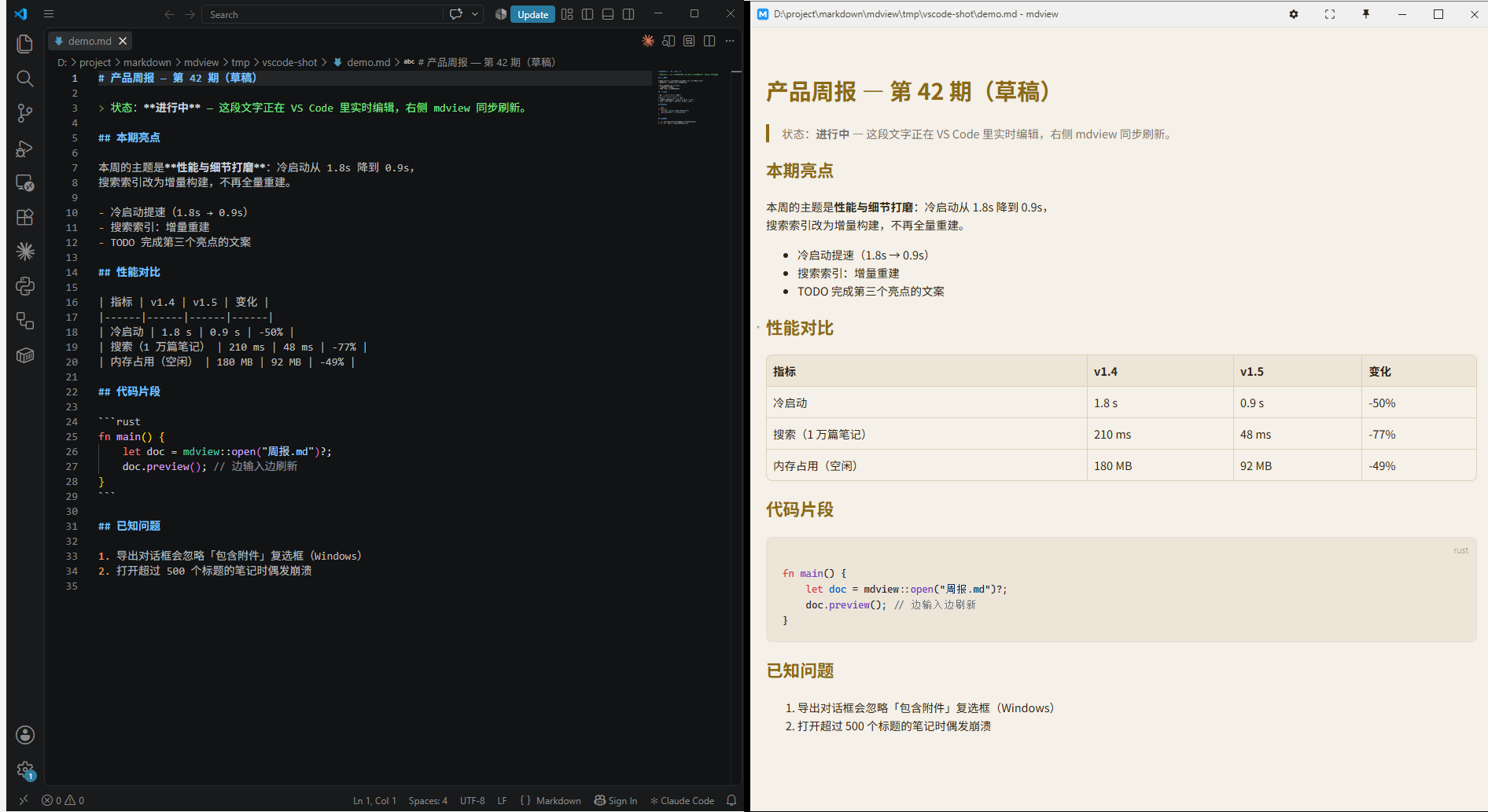Click Sign In in status bar

click(x=616, y=800)
